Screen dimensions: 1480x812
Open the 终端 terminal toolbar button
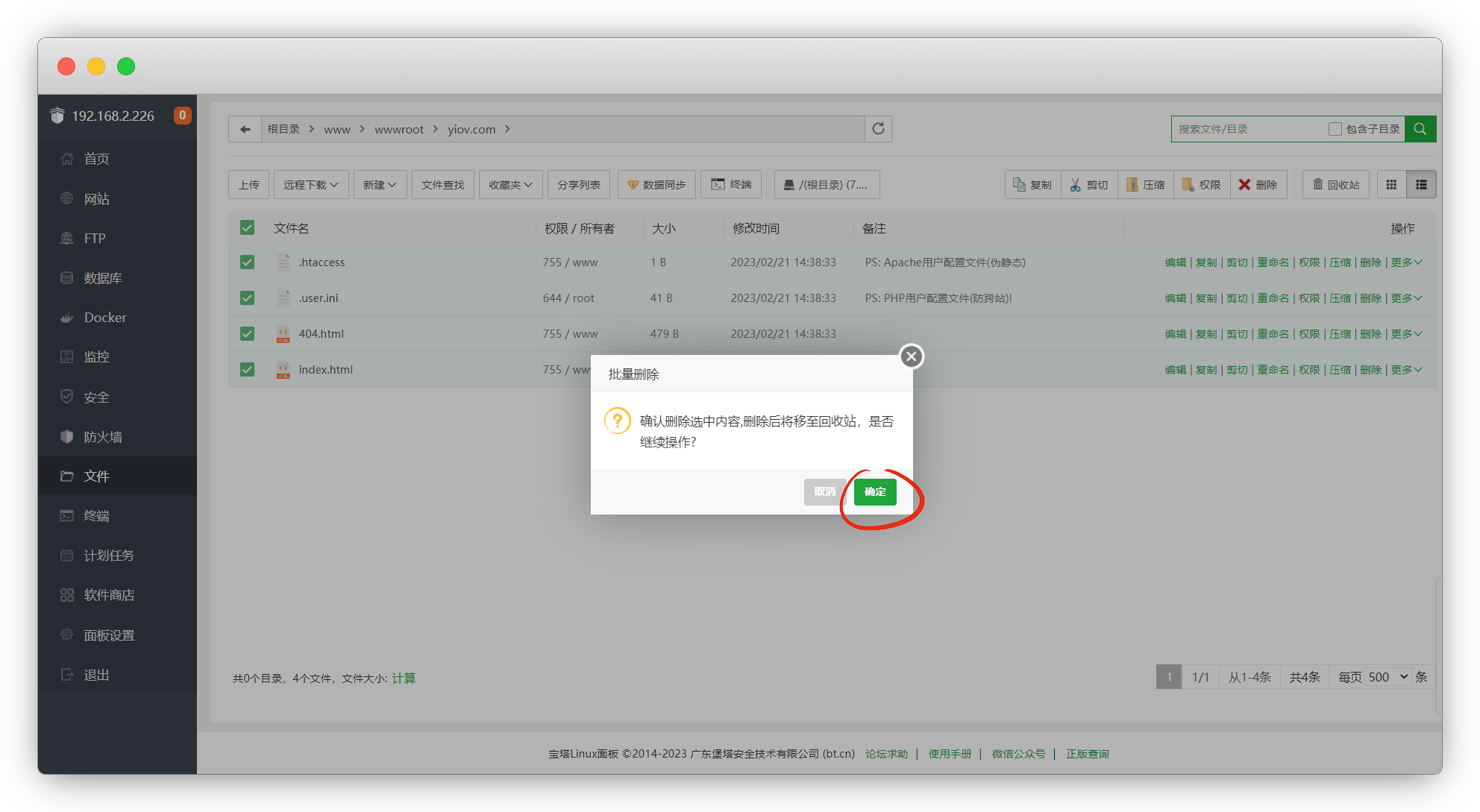pyautogui.click(x=731, y=184)
